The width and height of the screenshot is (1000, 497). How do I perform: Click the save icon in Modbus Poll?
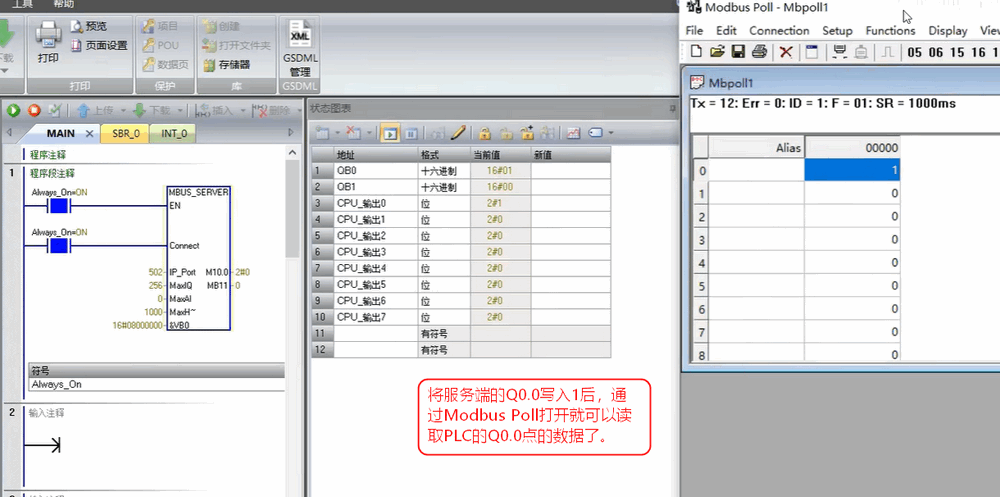pos(738,52)
